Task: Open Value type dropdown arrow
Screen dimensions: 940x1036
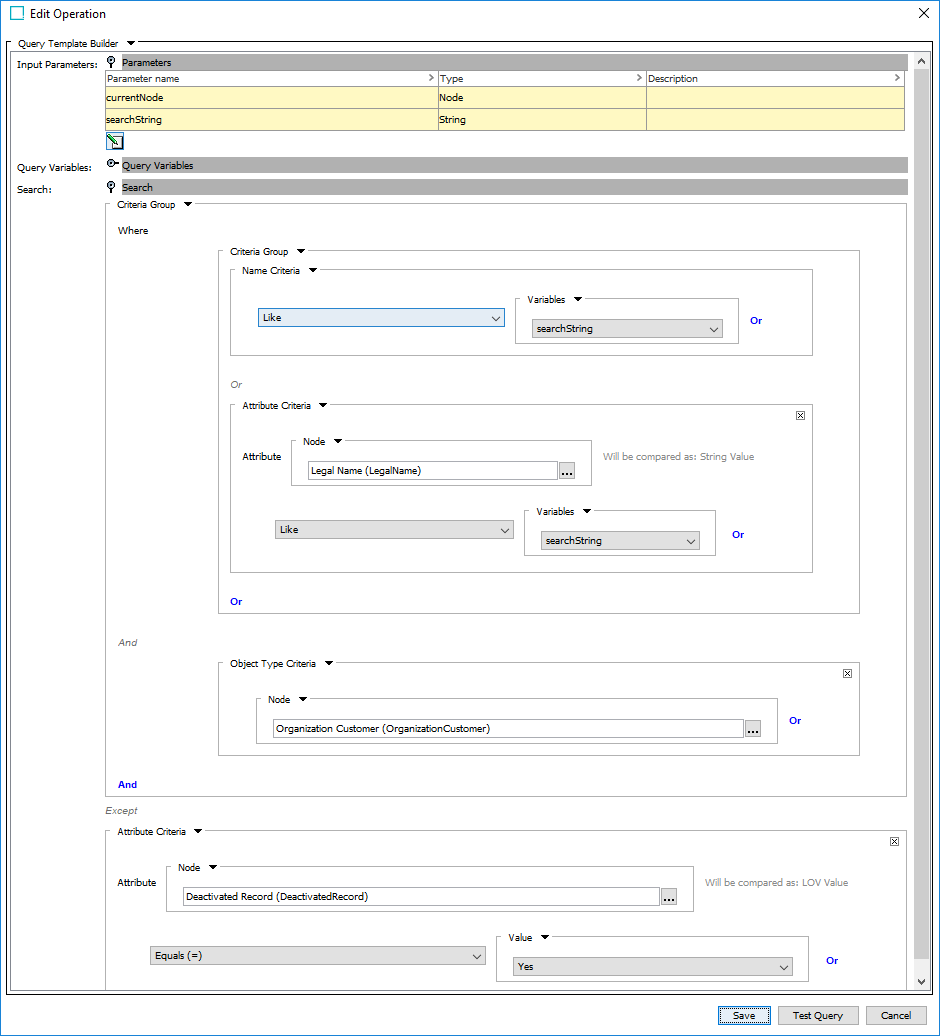Action: click(544, 938)
